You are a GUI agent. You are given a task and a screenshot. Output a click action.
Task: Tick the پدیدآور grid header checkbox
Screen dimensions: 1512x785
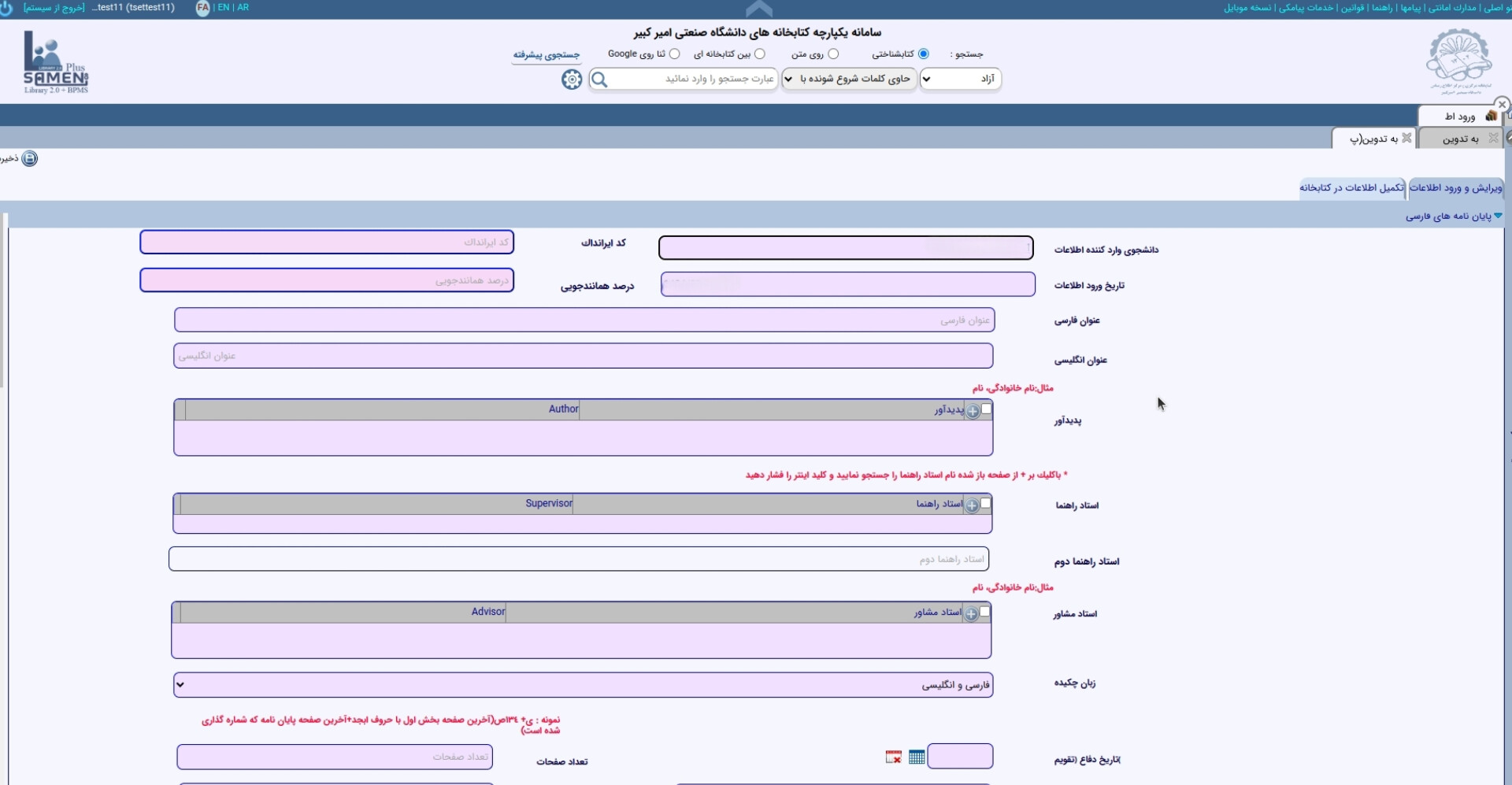[x=987, y=409]
